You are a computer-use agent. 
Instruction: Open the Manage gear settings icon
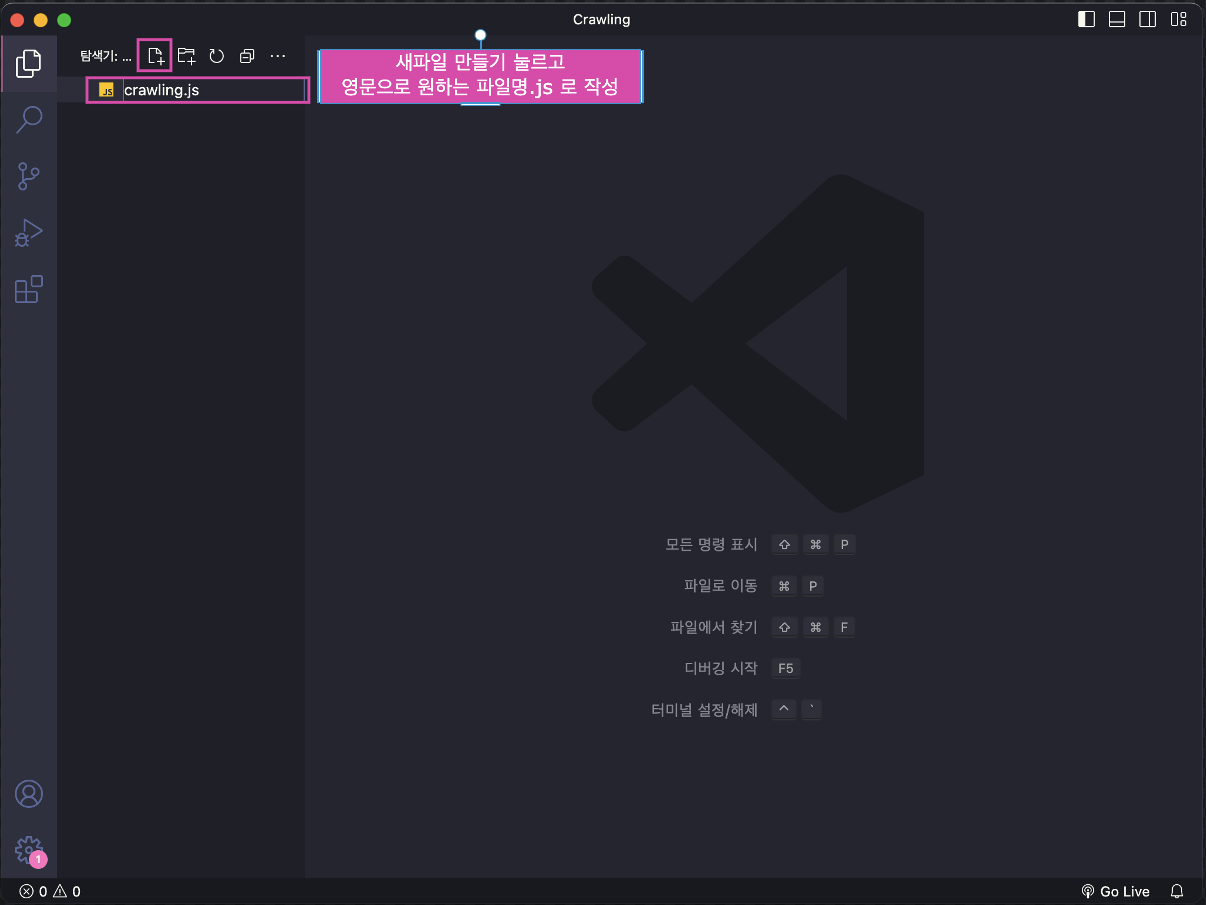29,850
